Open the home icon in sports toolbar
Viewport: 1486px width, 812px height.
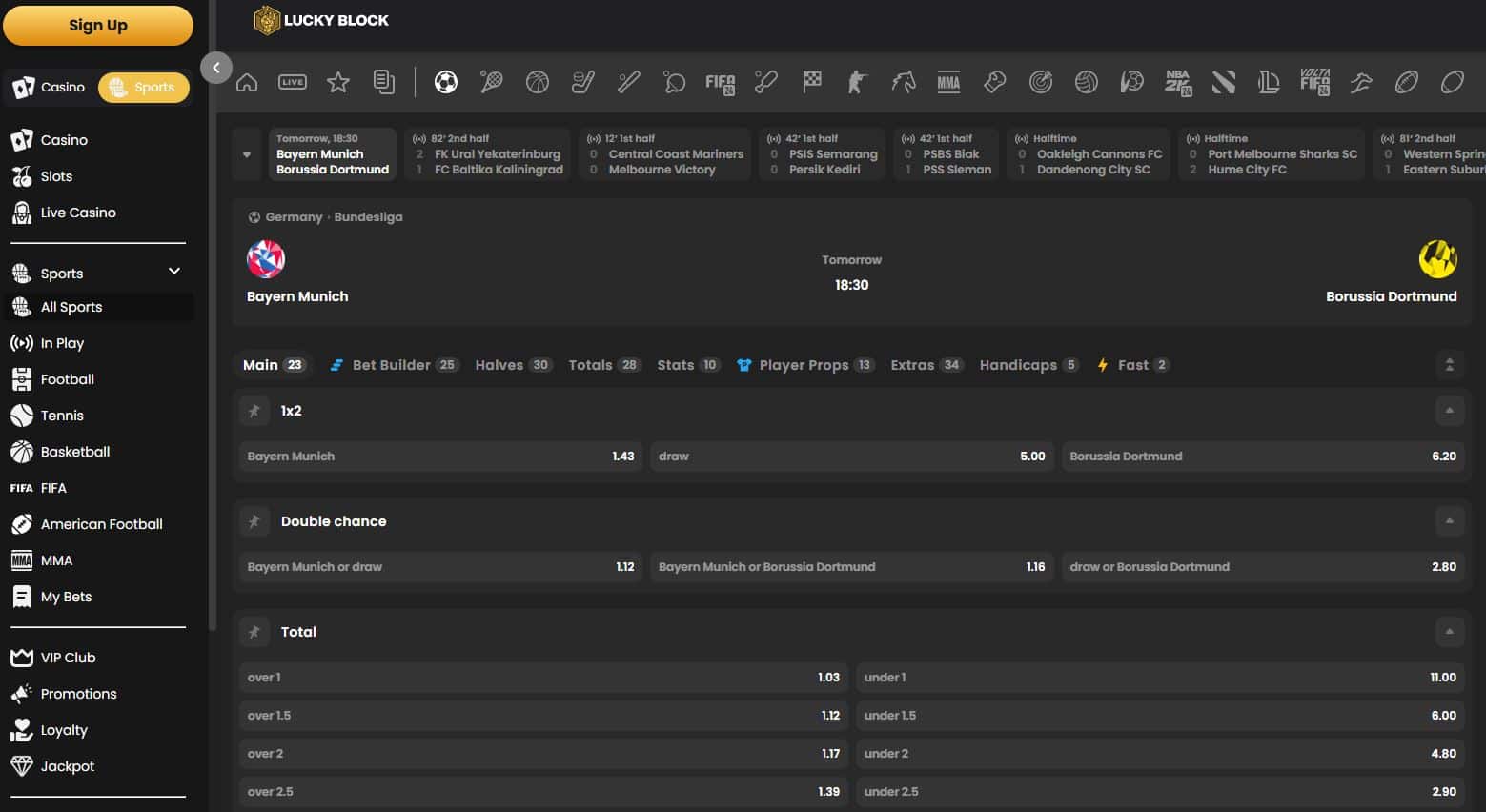(x=247, y=83)
